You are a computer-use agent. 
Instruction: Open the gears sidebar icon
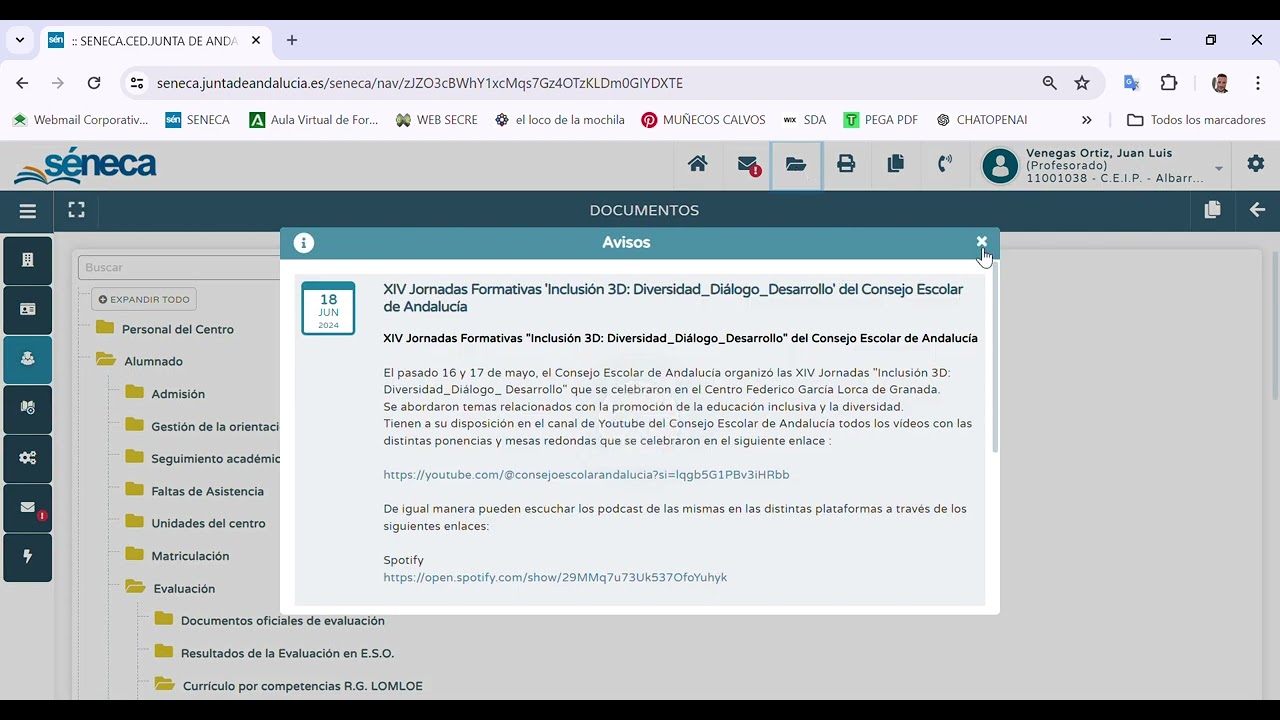[28, 458]
